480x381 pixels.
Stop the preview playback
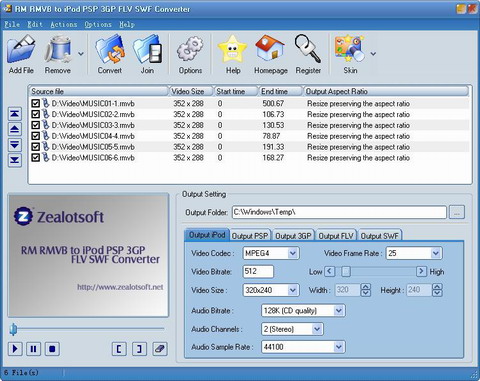click(x=52, y=349)
